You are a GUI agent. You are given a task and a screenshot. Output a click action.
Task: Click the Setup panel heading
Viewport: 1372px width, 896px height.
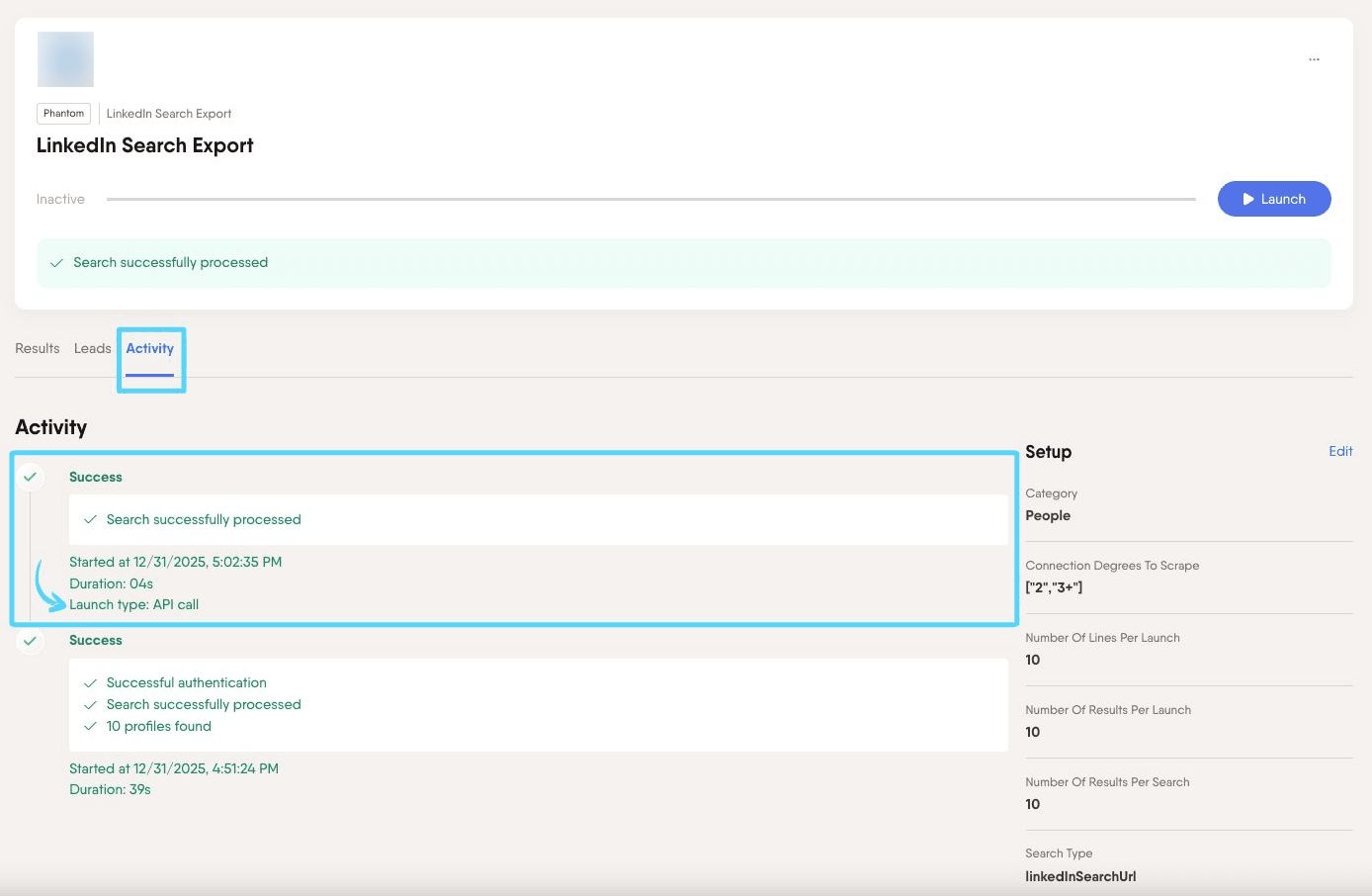tap(1049, 452)
